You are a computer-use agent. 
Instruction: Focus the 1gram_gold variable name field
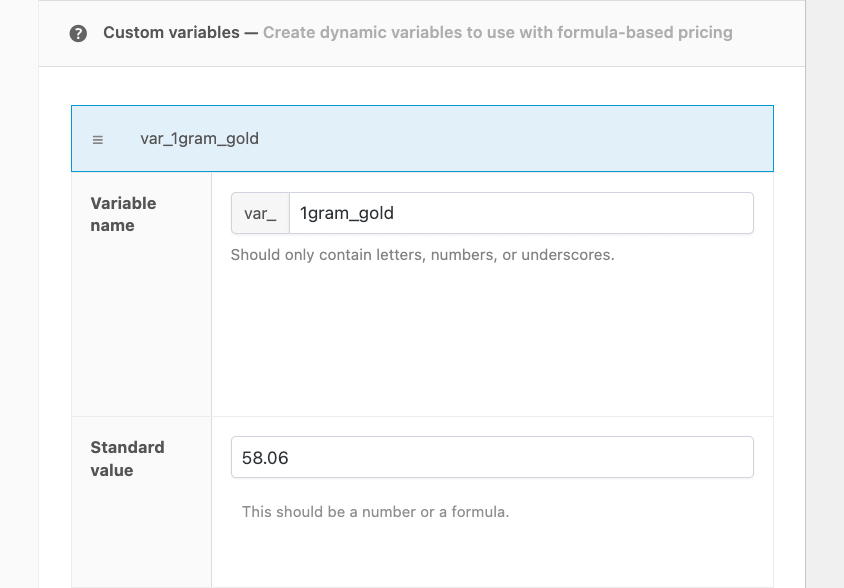click(520, 213)
